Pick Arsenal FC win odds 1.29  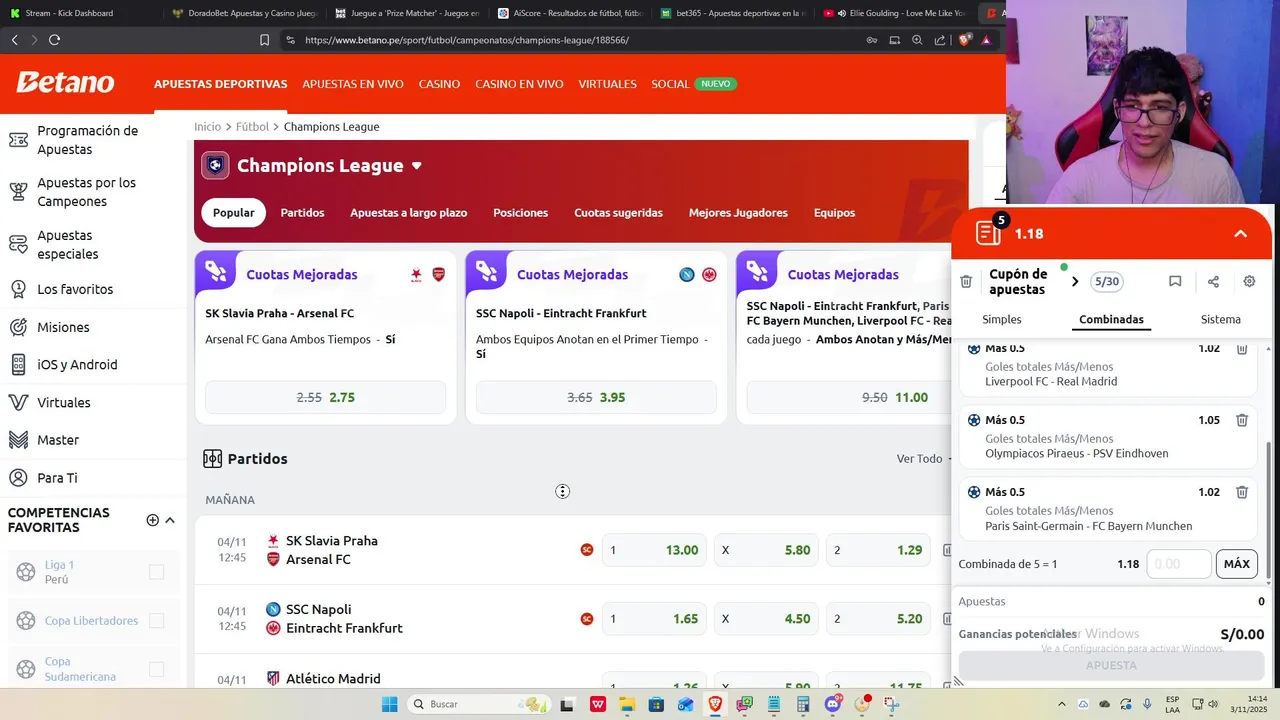(x=878, y=550)
